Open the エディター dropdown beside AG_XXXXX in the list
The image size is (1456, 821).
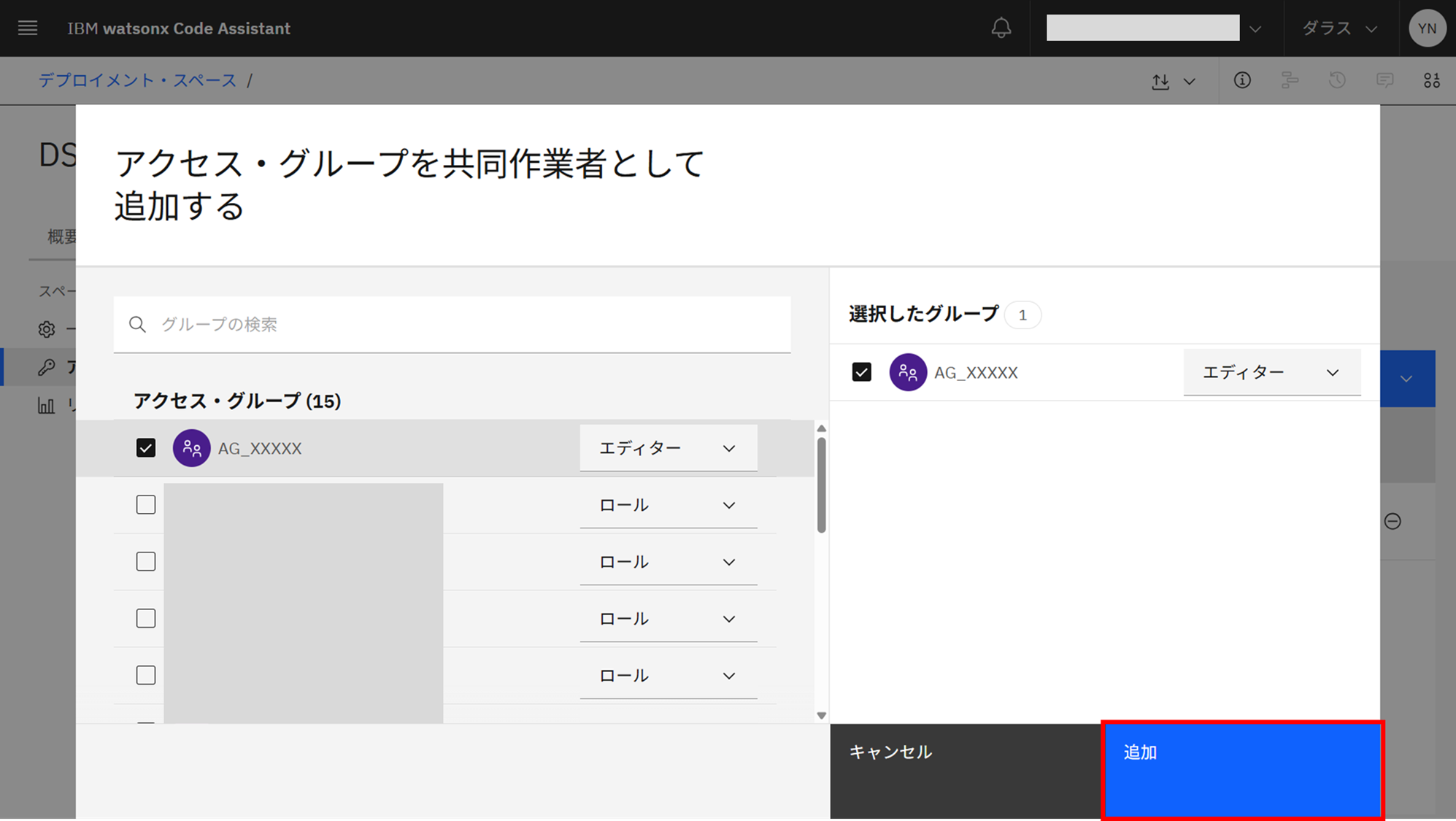(x=668, y=448)
